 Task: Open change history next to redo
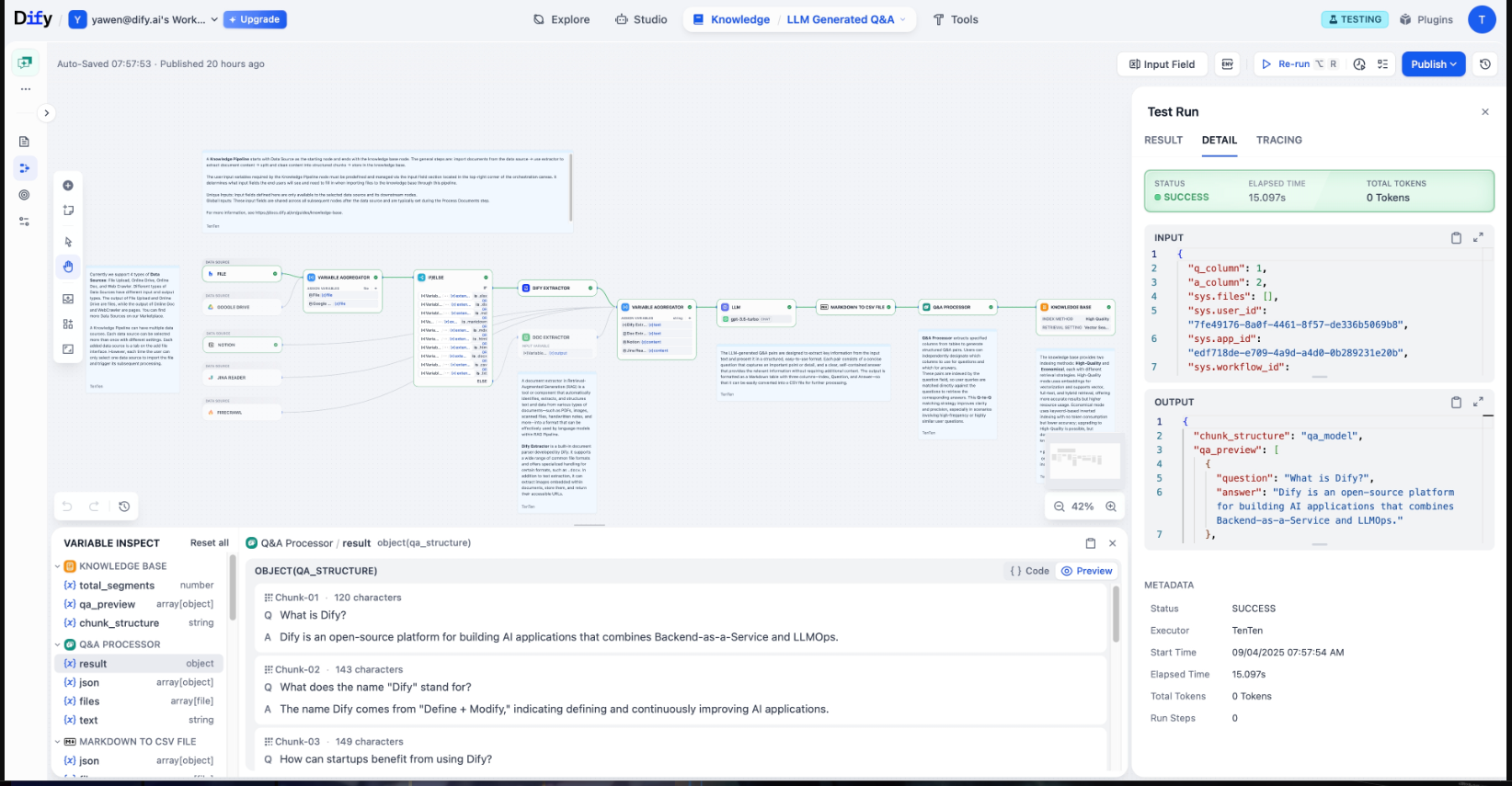click(x=124, y=507)
